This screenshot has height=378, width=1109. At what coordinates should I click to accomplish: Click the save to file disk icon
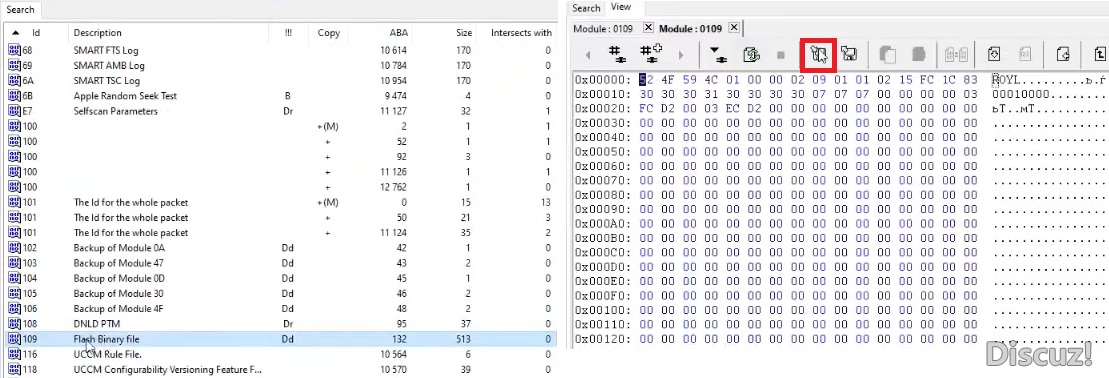849,55
